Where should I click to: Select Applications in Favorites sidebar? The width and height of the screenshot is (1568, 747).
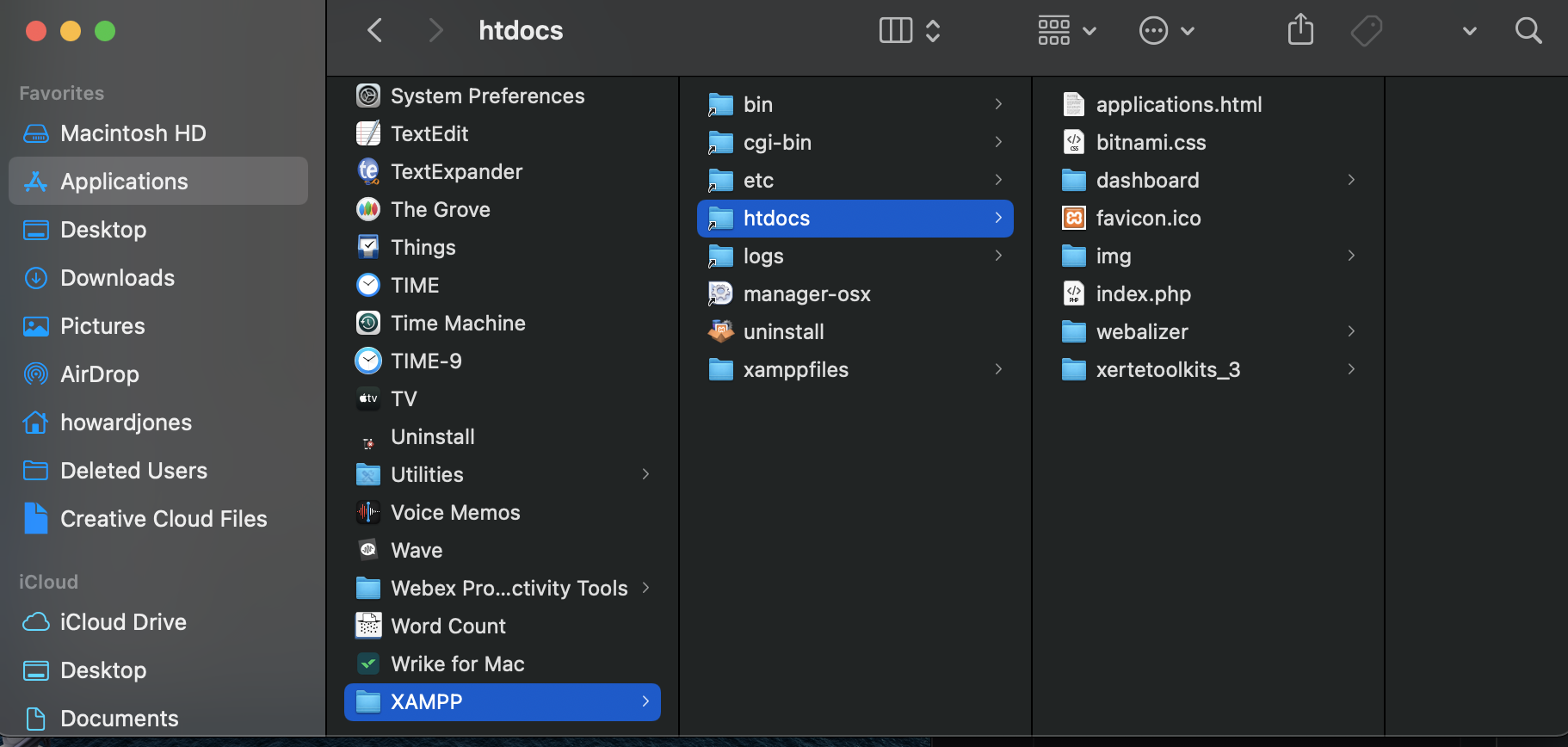158,181
